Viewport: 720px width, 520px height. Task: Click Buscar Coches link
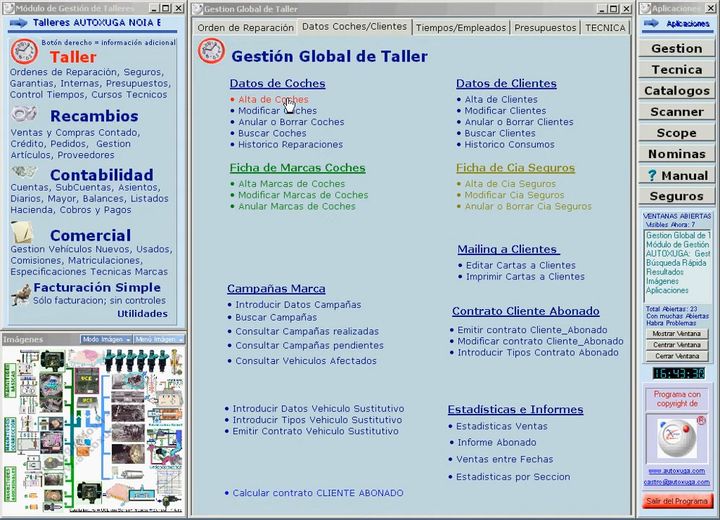[x=272, y=133]
